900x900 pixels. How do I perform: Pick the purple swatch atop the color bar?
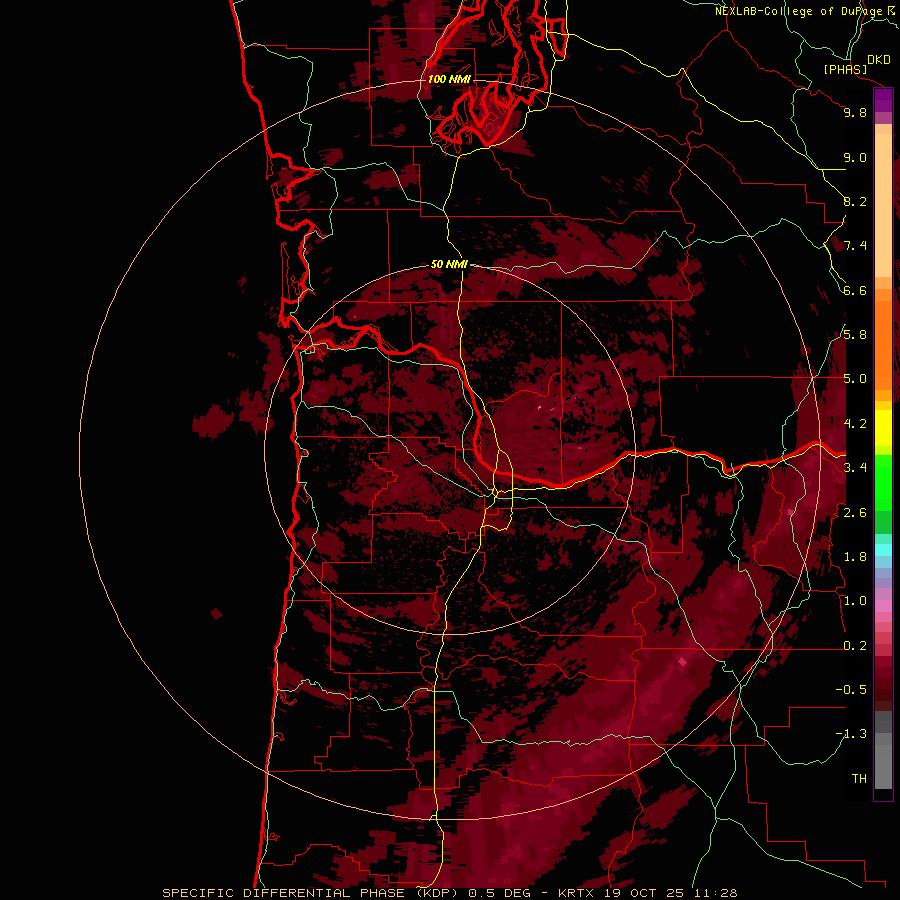click(883, 100)
